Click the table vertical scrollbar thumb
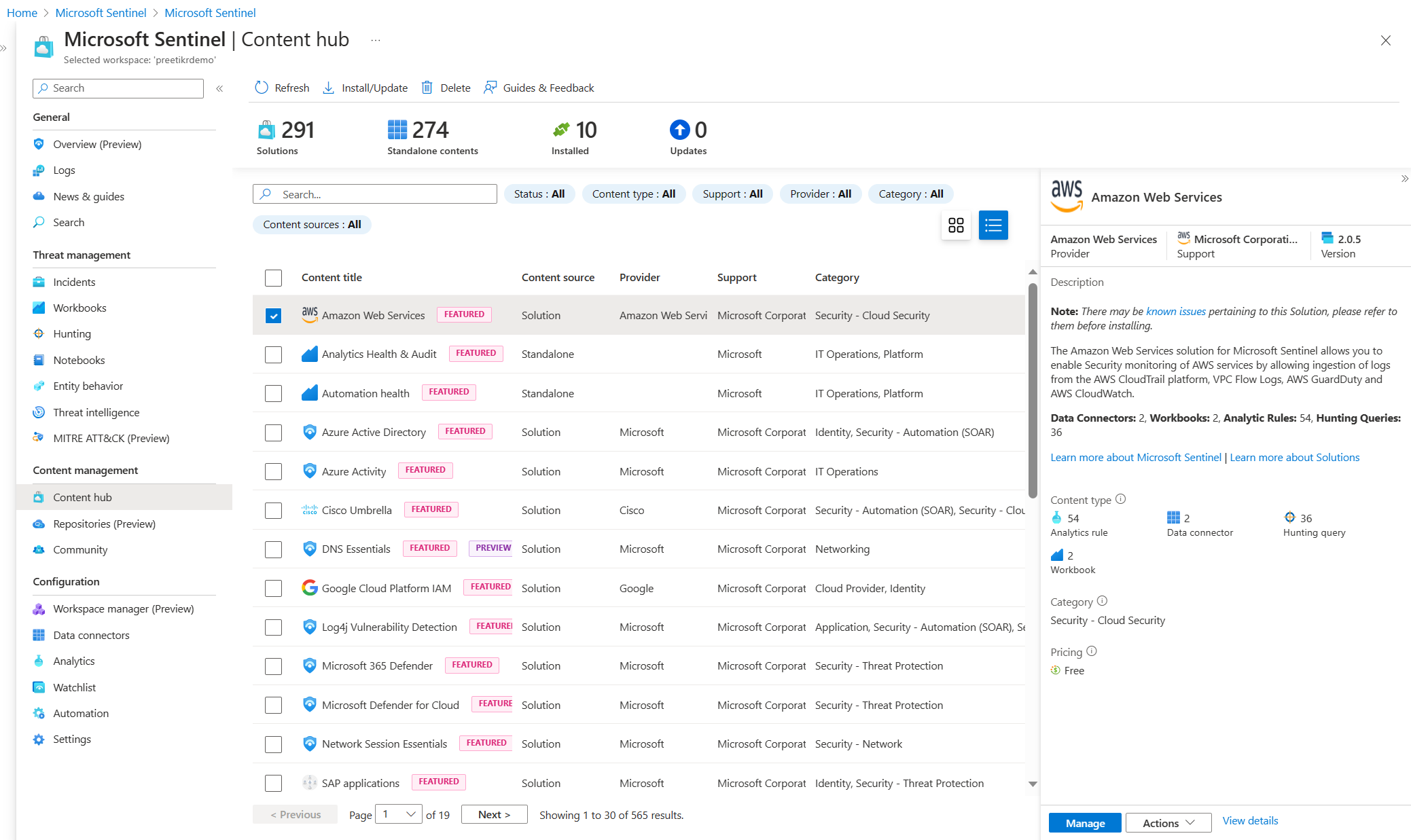Screen dimensions: 1411x840 (x=1033, y=390)
